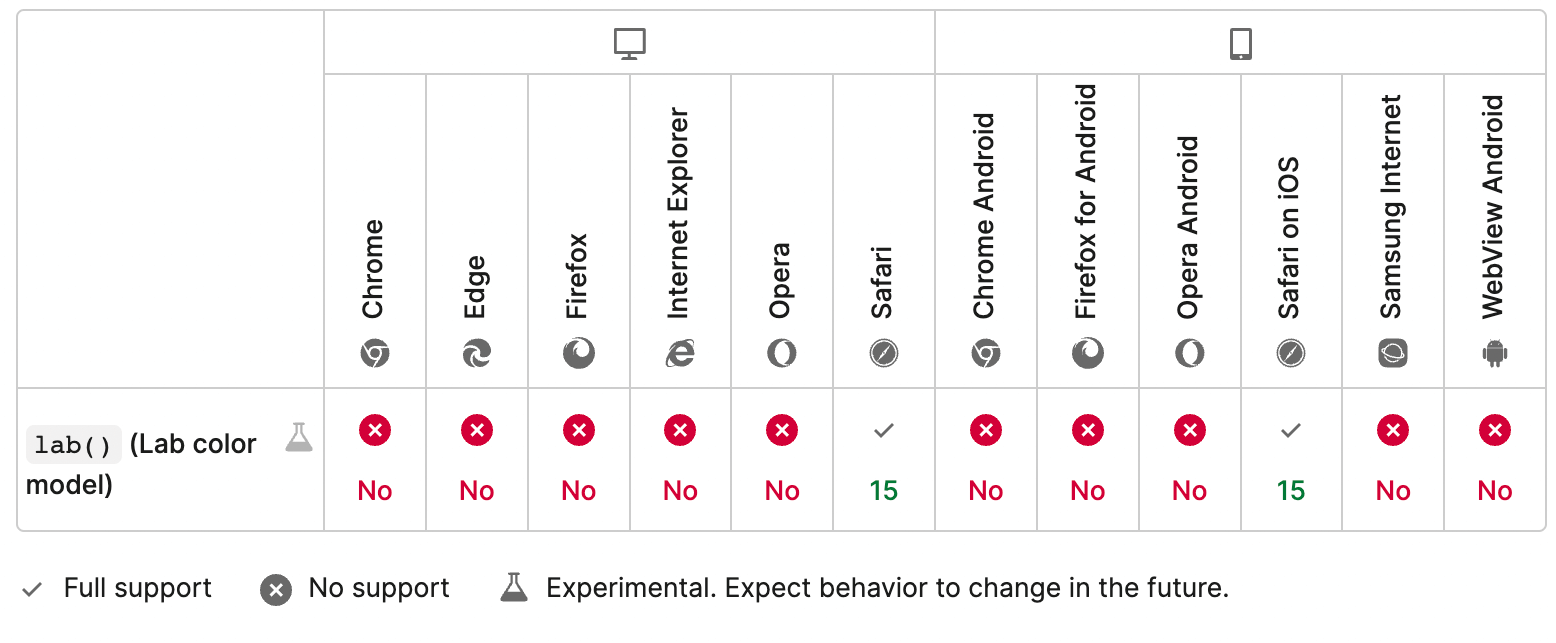This screenshot has height=643, width=1556.
Task: Expand the Chrome desktop No support cell
Action: pyautogui.click(x=375, y=460)
